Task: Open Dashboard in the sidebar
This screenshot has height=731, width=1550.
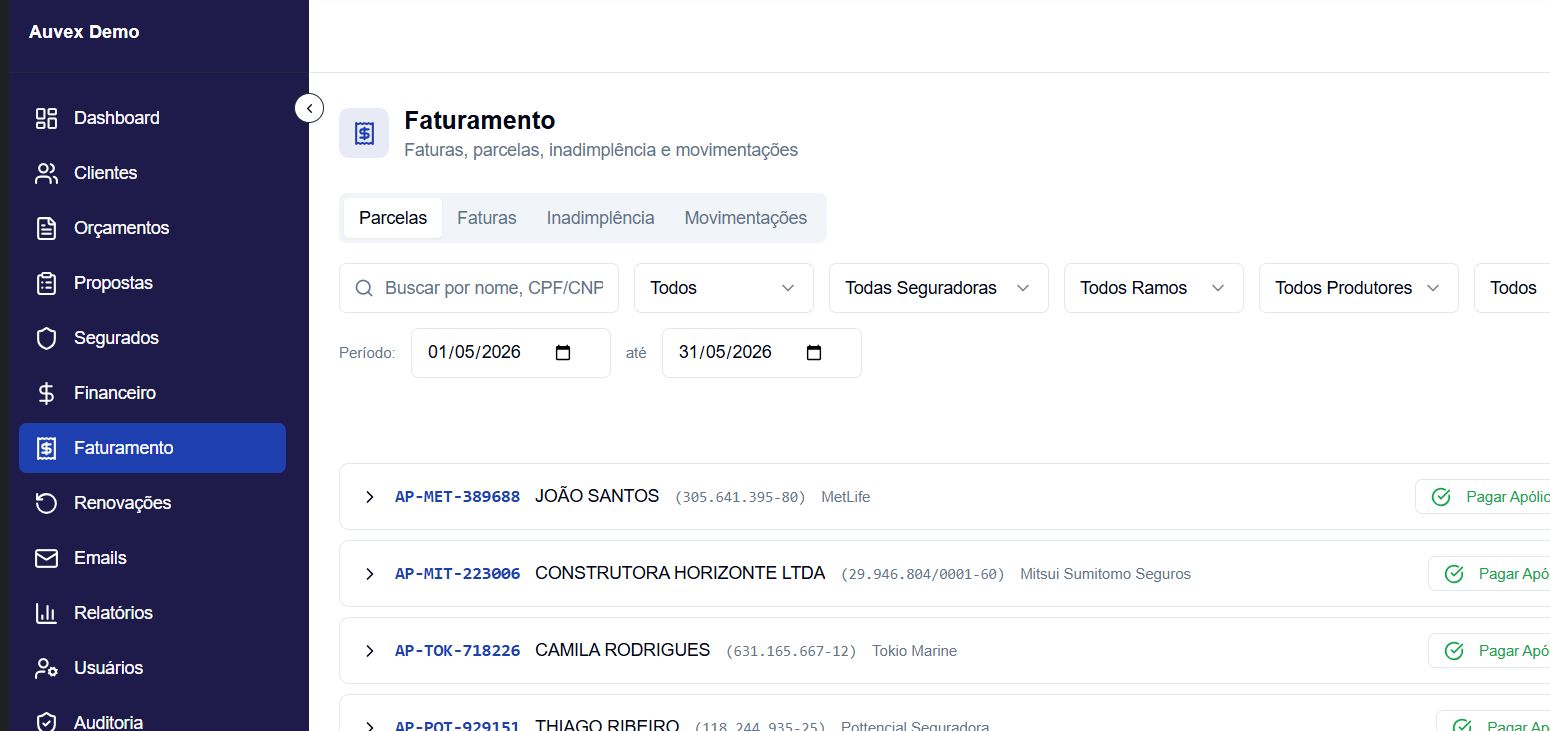Action: click(152, 118)
